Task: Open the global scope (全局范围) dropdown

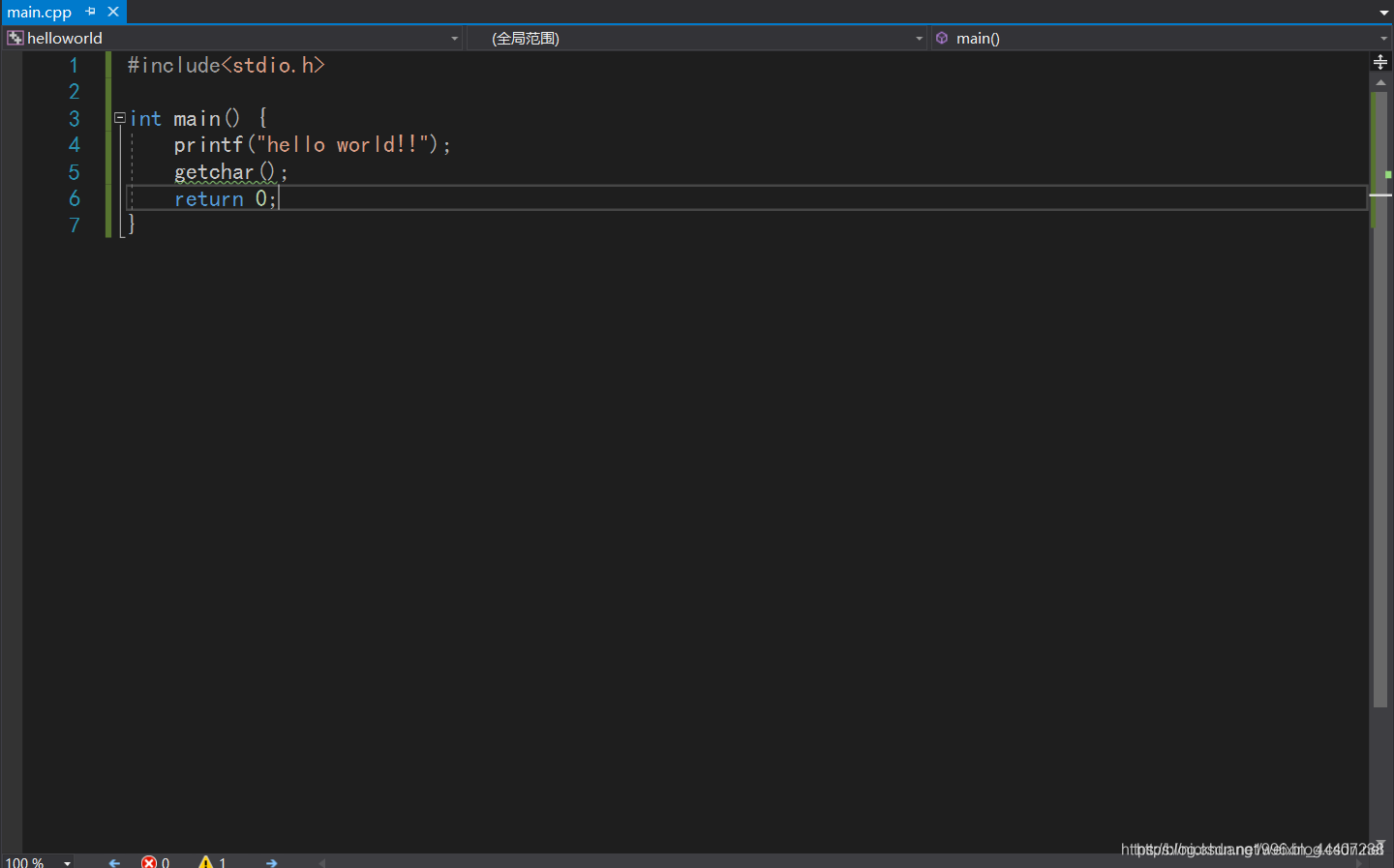Action: click(x=696, y=38)
